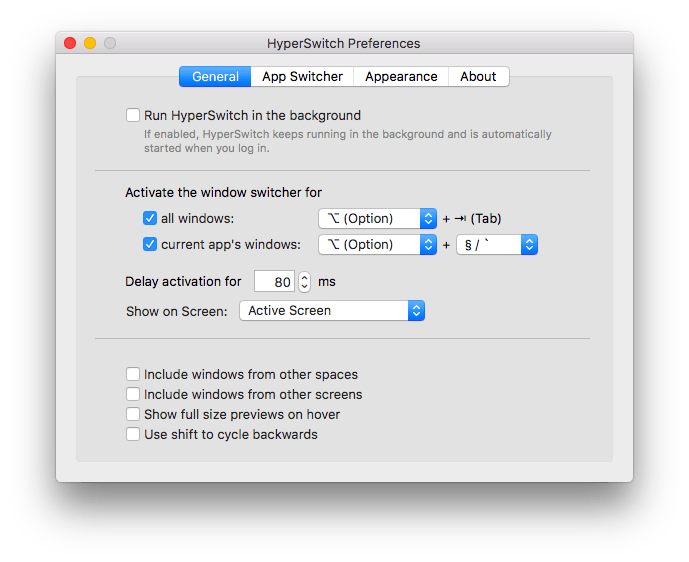Select the About tab
Screen dimensions: 689x562
pyautogui.click(x=478, y=77)
